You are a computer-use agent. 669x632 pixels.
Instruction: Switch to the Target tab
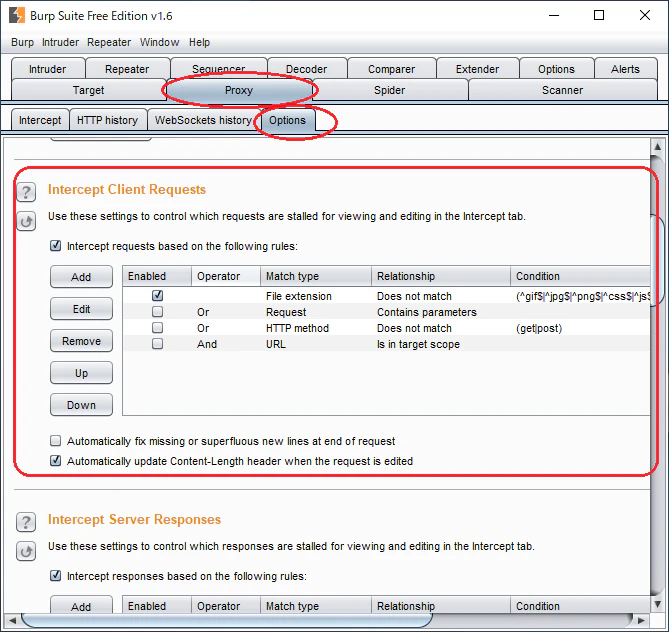click(x=88, y=90)
